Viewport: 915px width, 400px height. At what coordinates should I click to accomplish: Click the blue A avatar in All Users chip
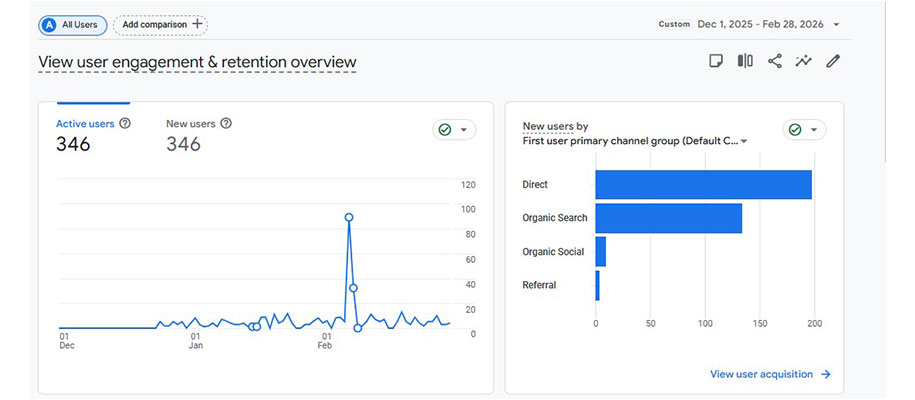[x=50, y=25]
